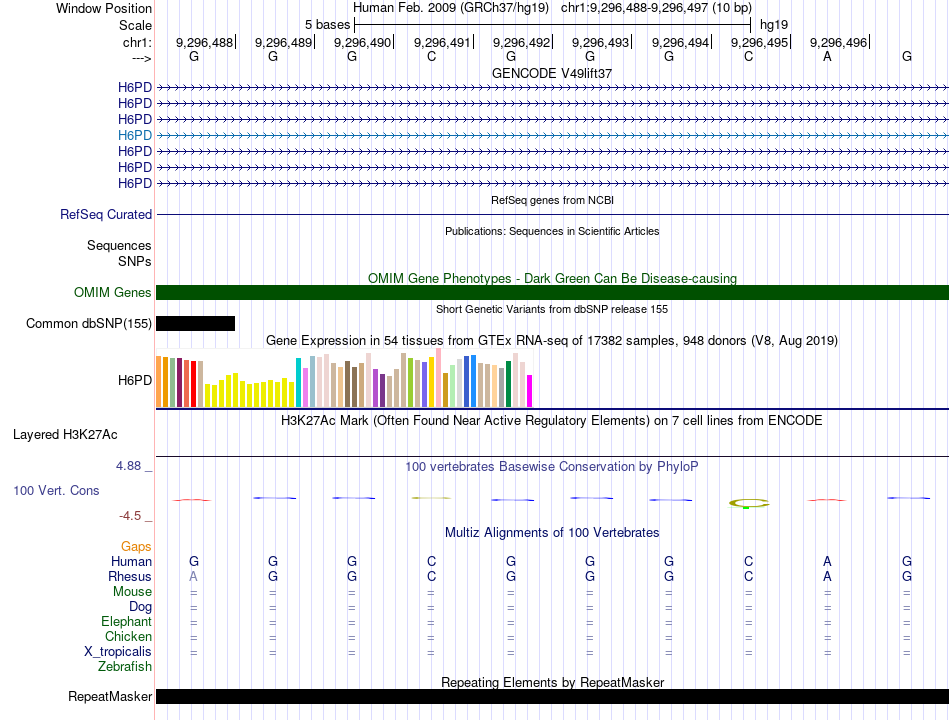Click the magenta bar in GTEx expression chart
Viewport: 950px width, 720px height.
pyautogui.click(x=530, y=390)
